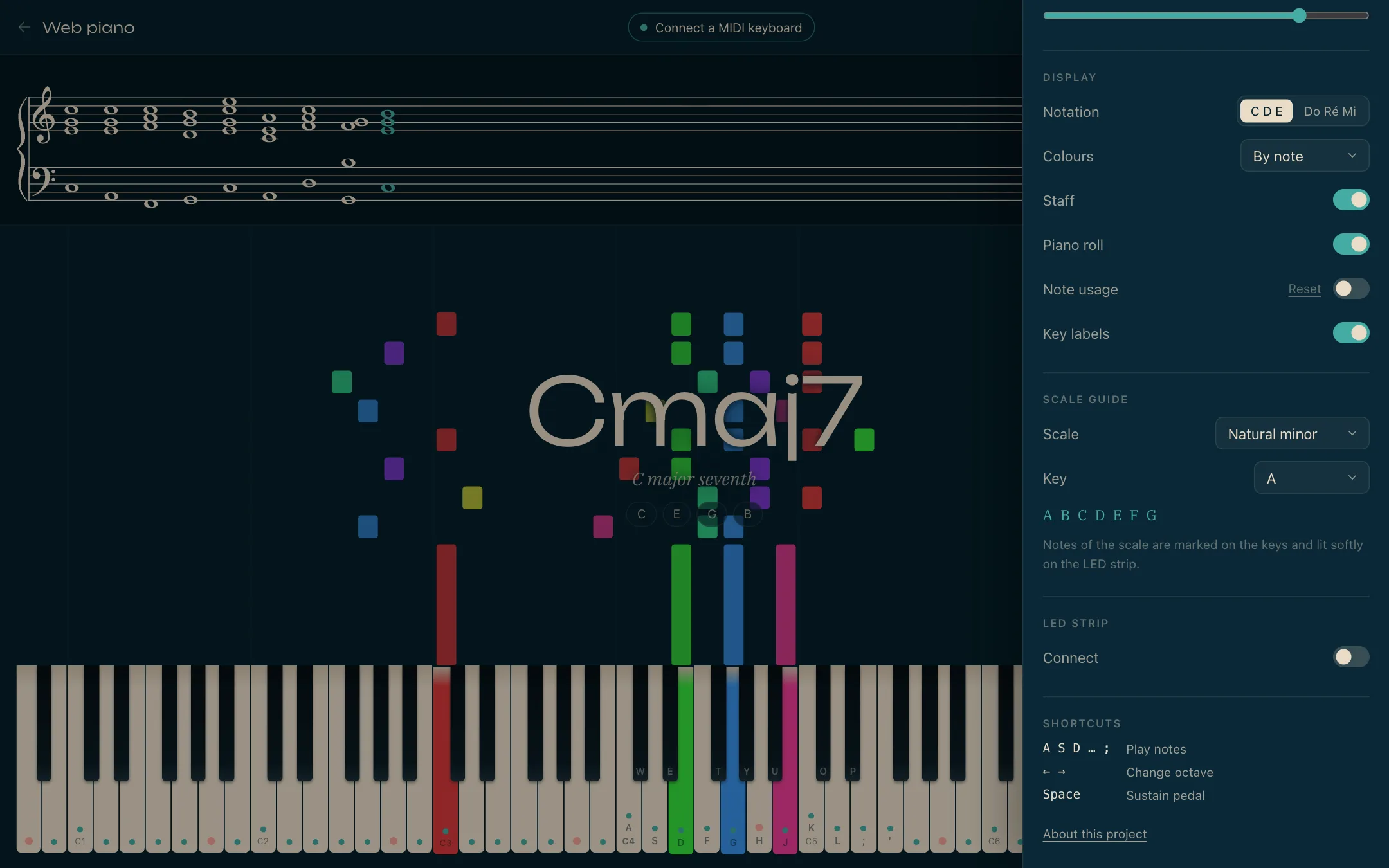Open the Colours By note dropdown
The width and height of the screenshot is (1389, 868).
1304,156
